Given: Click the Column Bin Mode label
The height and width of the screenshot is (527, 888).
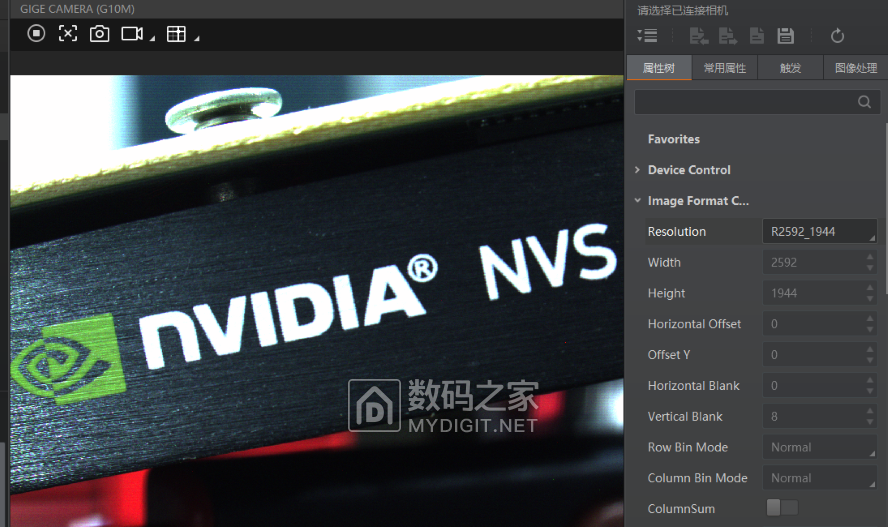Looking at the screenshot, I should (697, 478).
